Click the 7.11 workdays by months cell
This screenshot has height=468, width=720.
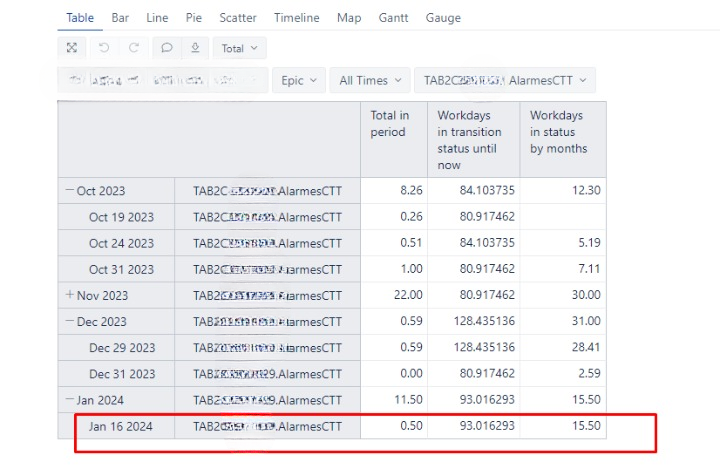[x=563, y=268]
